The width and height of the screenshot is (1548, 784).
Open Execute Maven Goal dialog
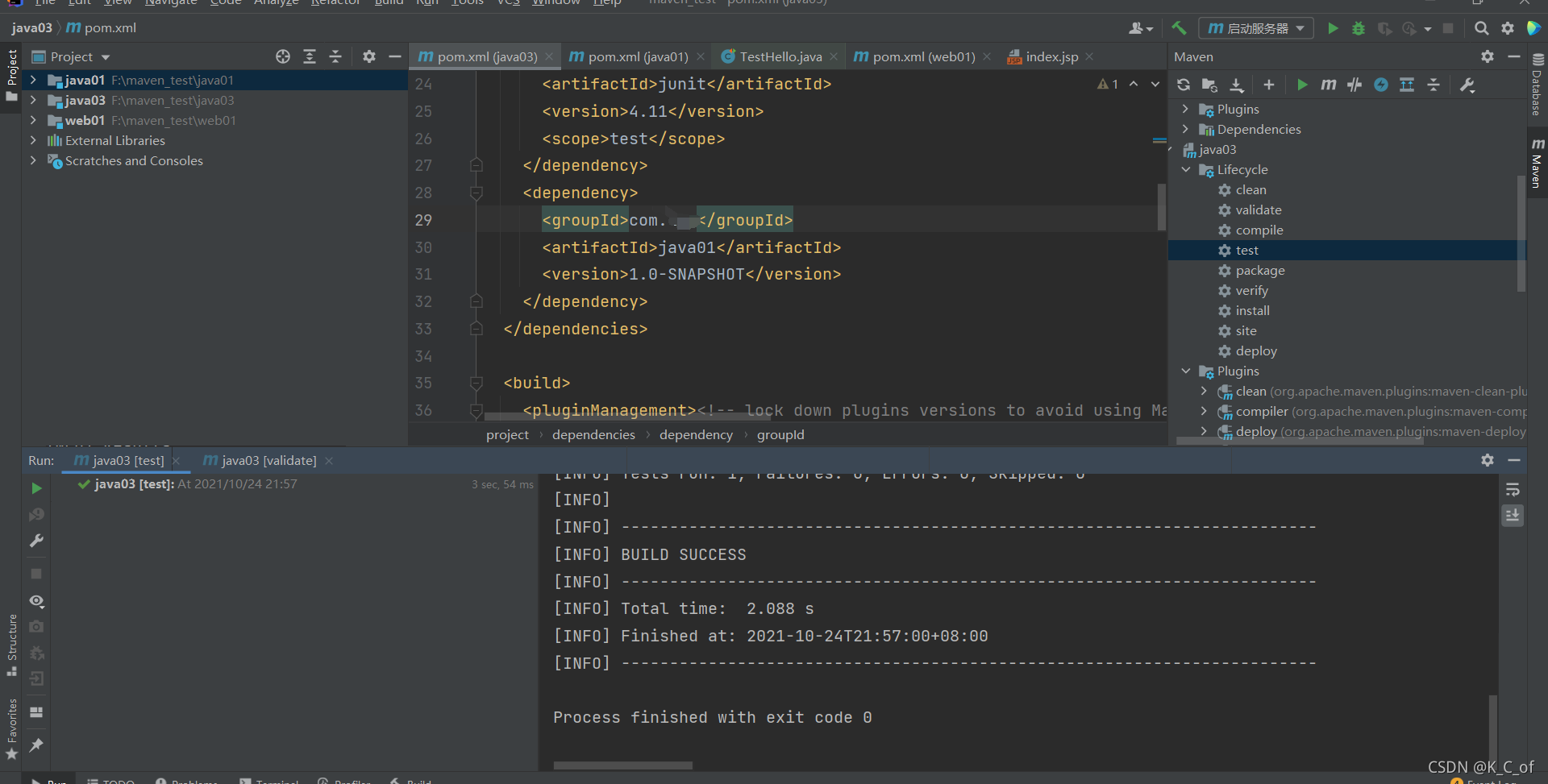click(x=1329, y=85)
